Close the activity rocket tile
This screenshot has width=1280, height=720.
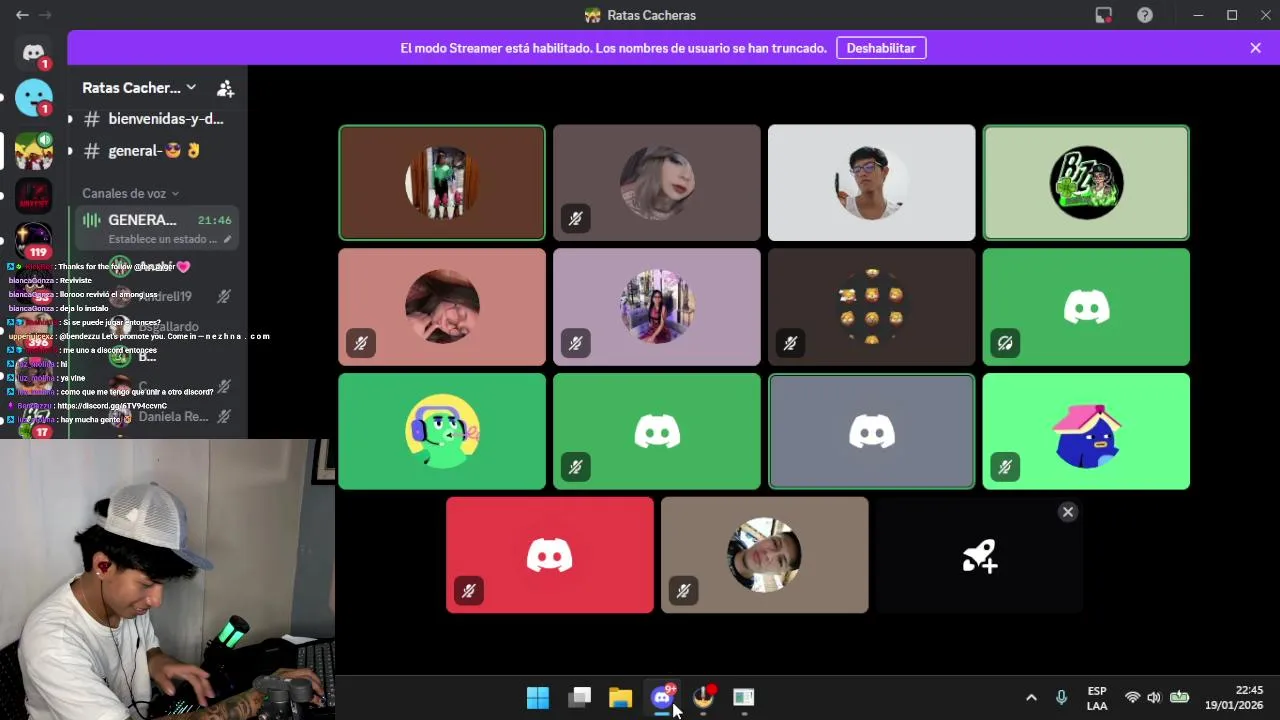pos(1068,512)
